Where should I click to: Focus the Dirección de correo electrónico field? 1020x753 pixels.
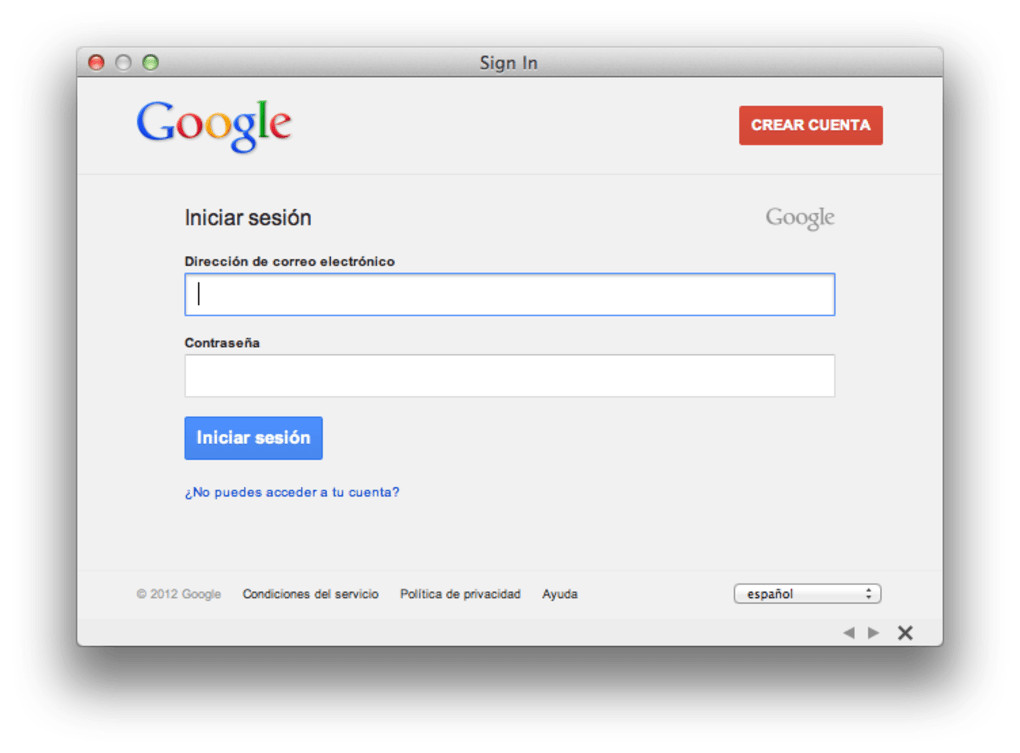pos(509,295)
